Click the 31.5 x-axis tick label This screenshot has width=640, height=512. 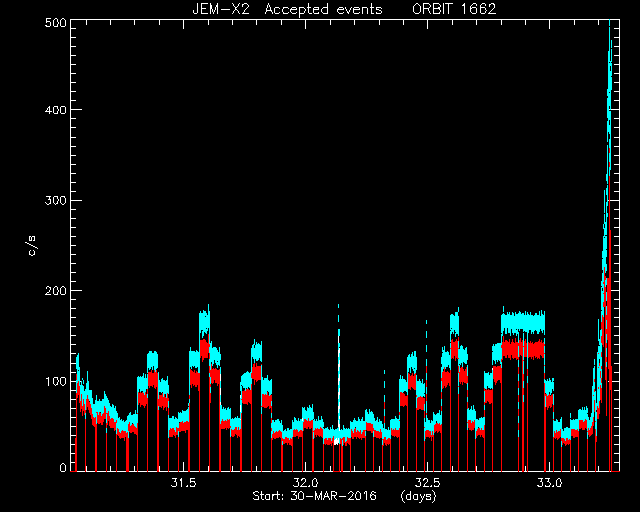click(x=183, y=483)
